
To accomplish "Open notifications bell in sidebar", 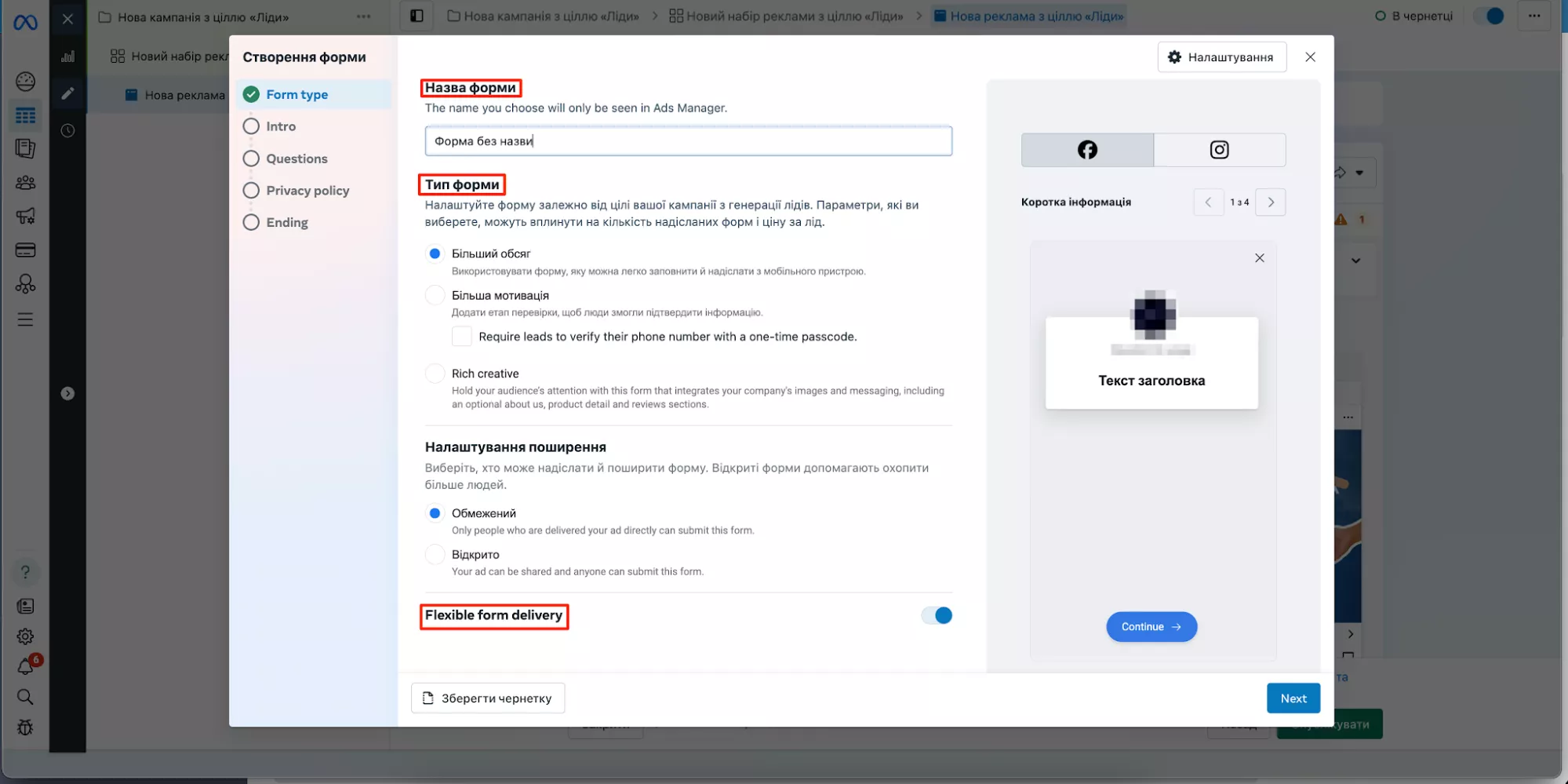I will (25, 667).
